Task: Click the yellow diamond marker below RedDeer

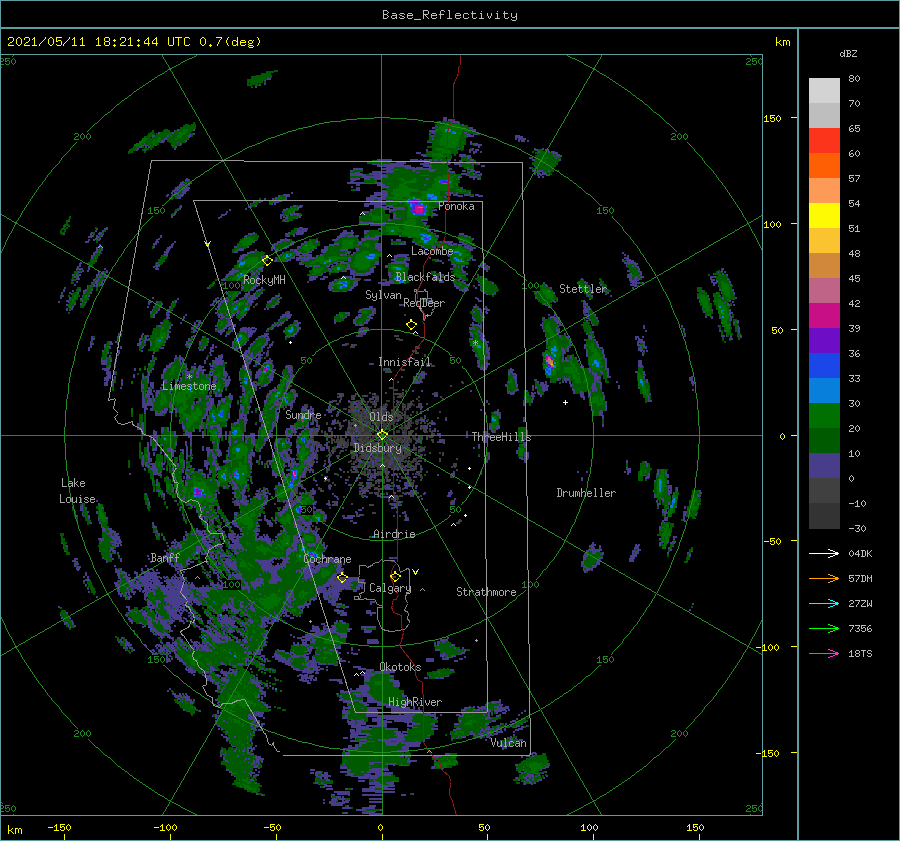Action: point(411,325)
